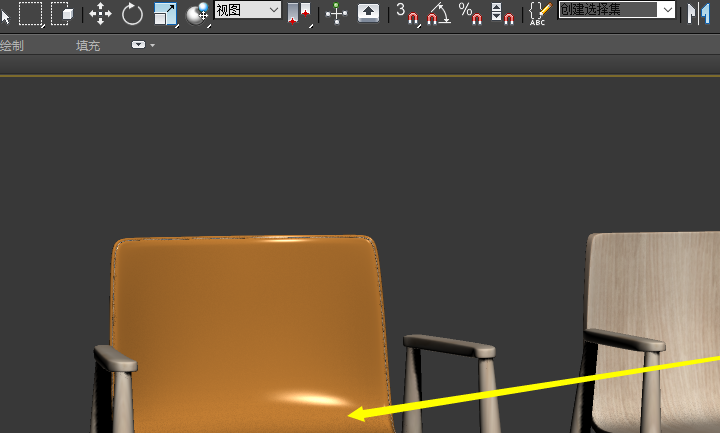Activate the Select and Place tool
The image size is (720, 433).
pos(198,14)
